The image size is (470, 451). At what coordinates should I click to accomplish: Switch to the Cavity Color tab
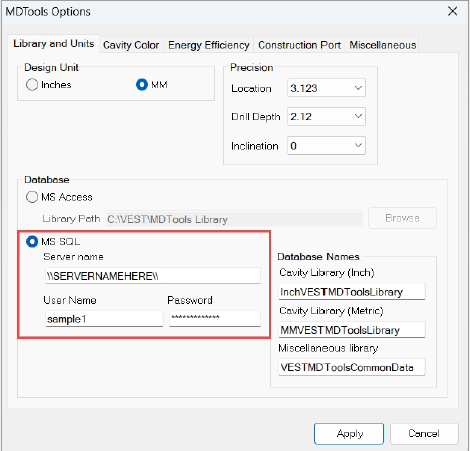click(131, 45)
